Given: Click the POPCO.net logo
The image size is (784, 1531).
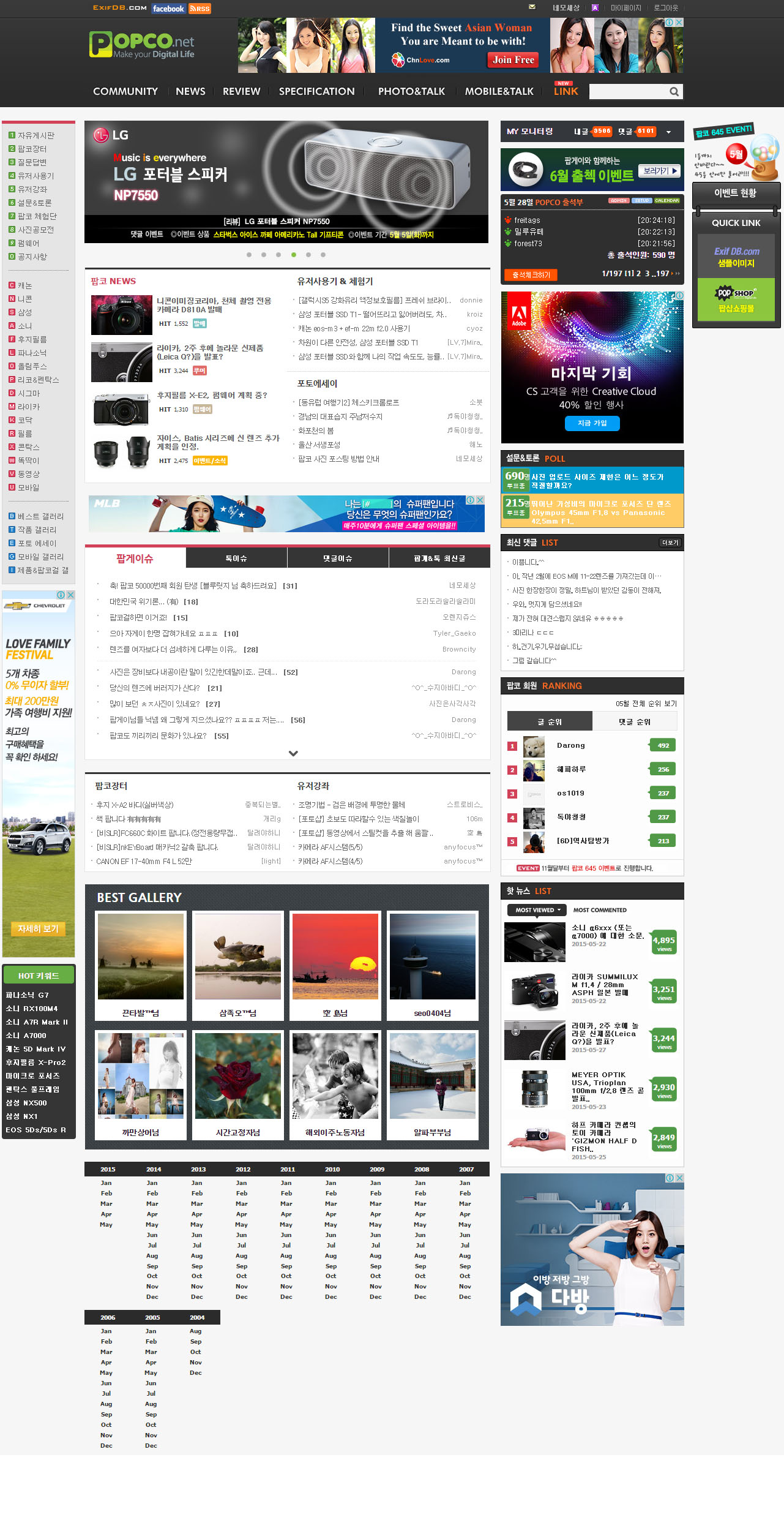Looking at the screenshot, I should pos(141,45).
